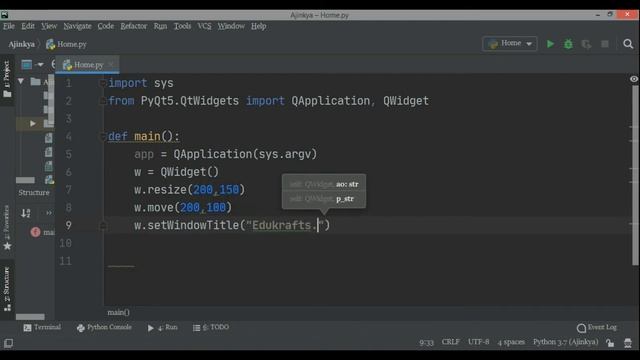Click the main() breadcrumb below the editor
This screenshot has height=360, width=640.
118,312
